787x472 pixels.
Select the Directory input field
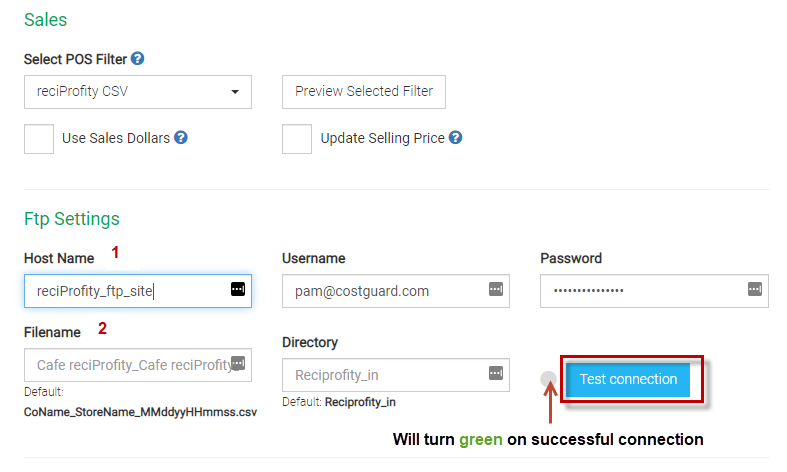tap(385, 375)
